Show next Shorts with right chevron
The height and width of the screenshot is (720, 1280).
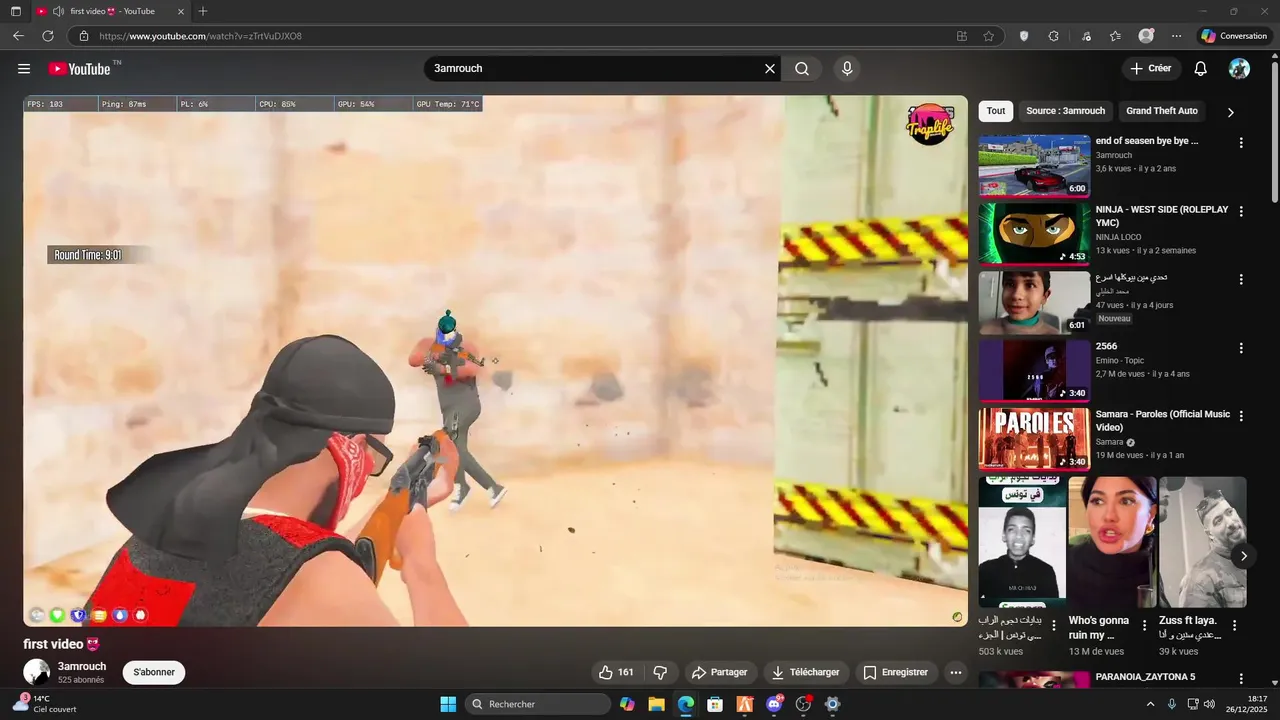click(x=1243, y=556)
